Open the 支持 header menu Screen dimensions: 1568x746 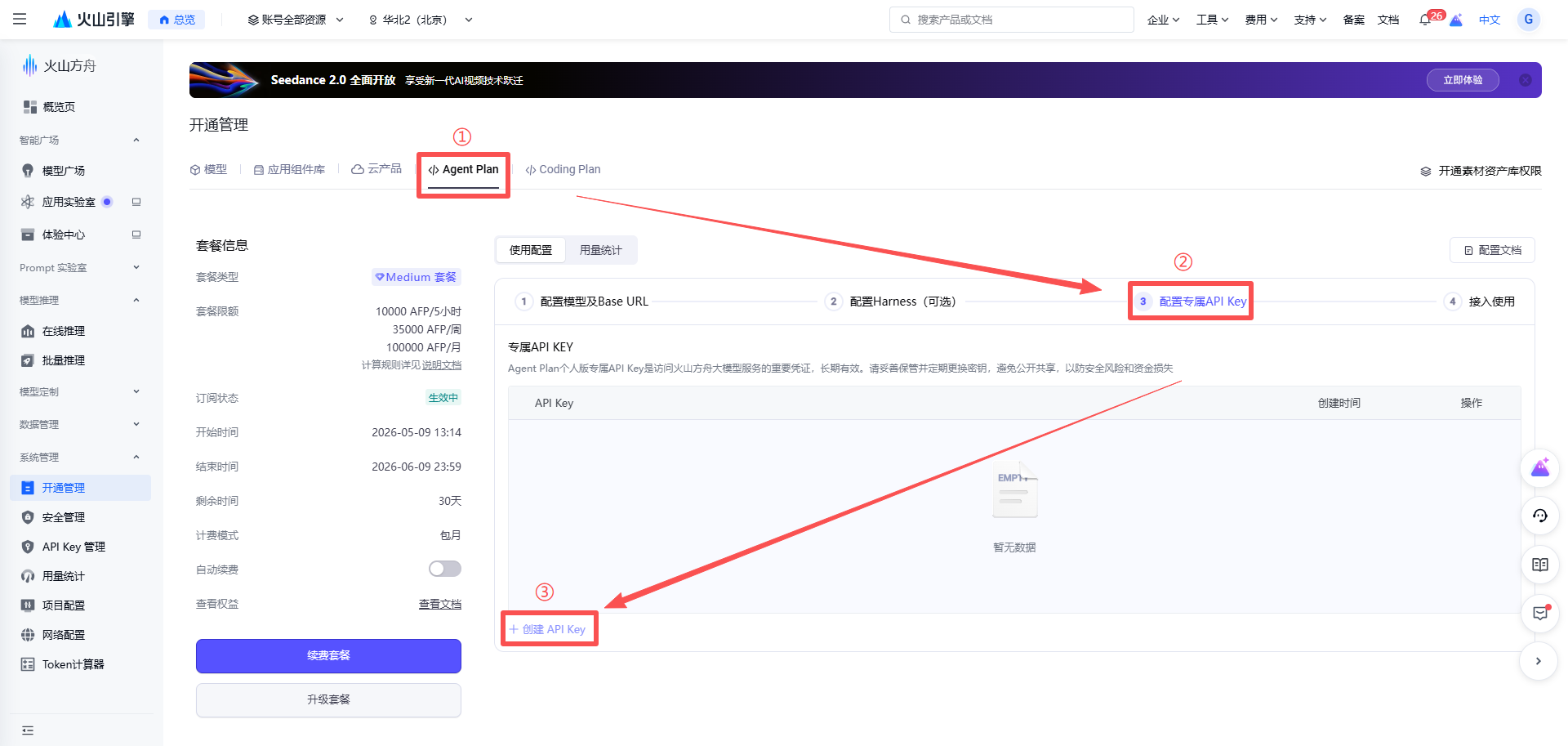(1310, 20)
